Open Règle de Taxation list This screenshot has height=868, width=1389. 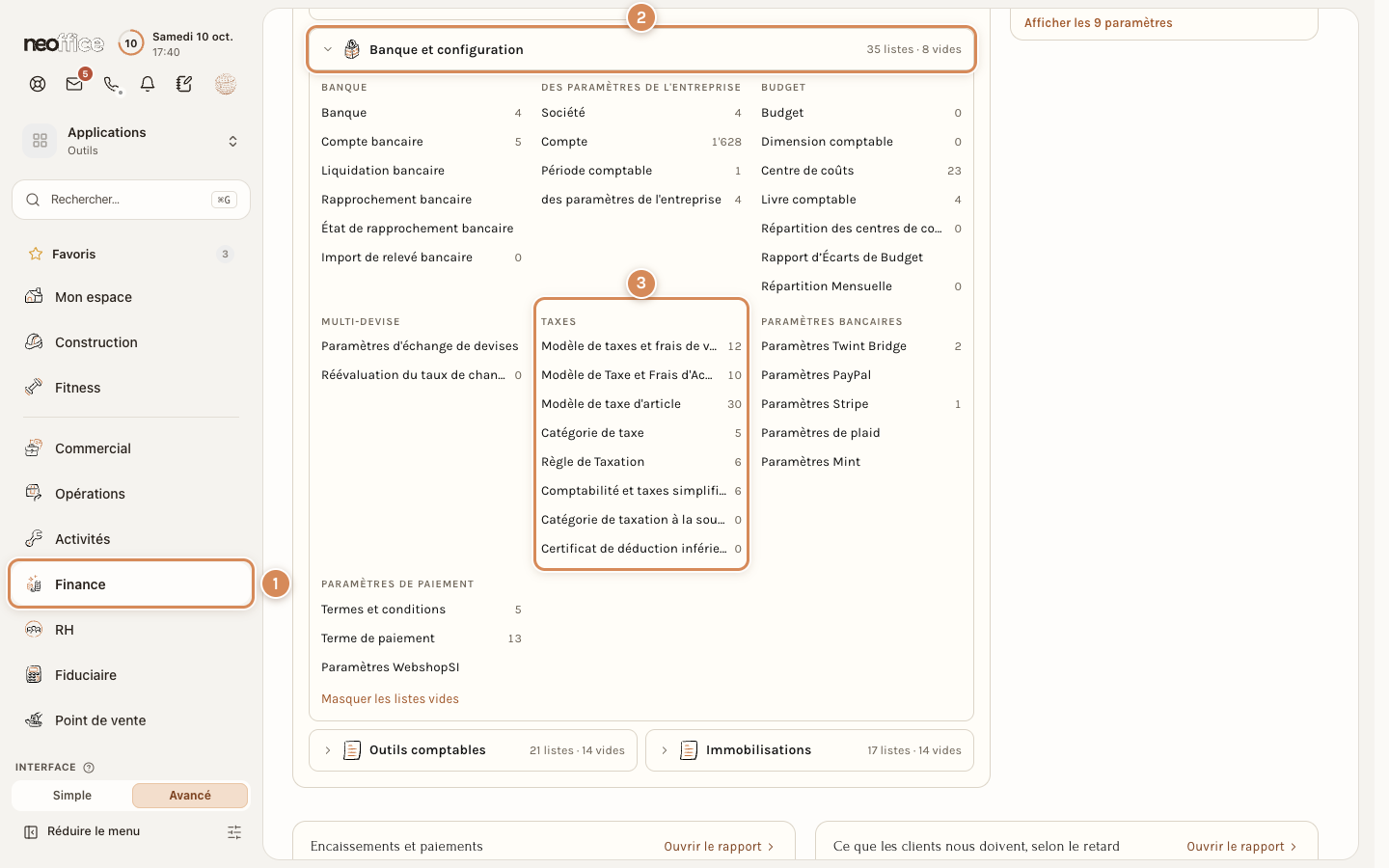click(641, 462)
